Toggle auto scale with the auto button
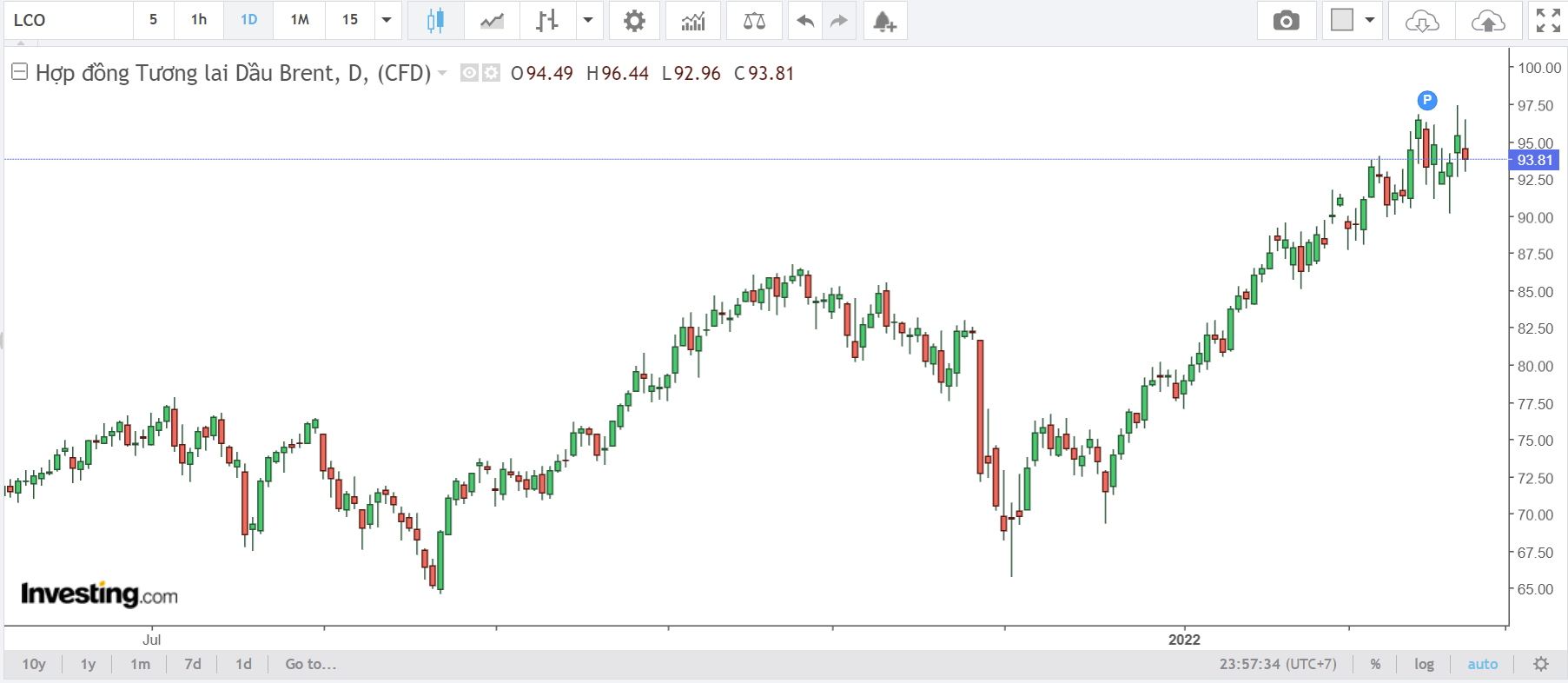1568x683 pixels. coord(1483,664)
